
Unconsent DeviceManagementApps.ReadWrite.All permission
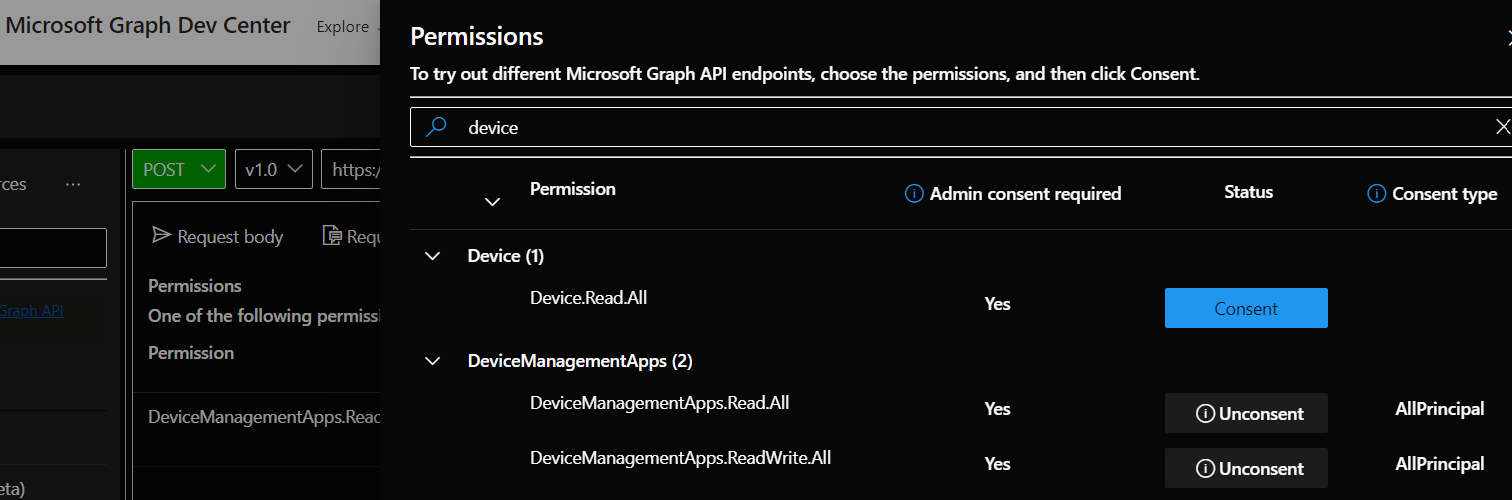click(x=1246, y=469)
